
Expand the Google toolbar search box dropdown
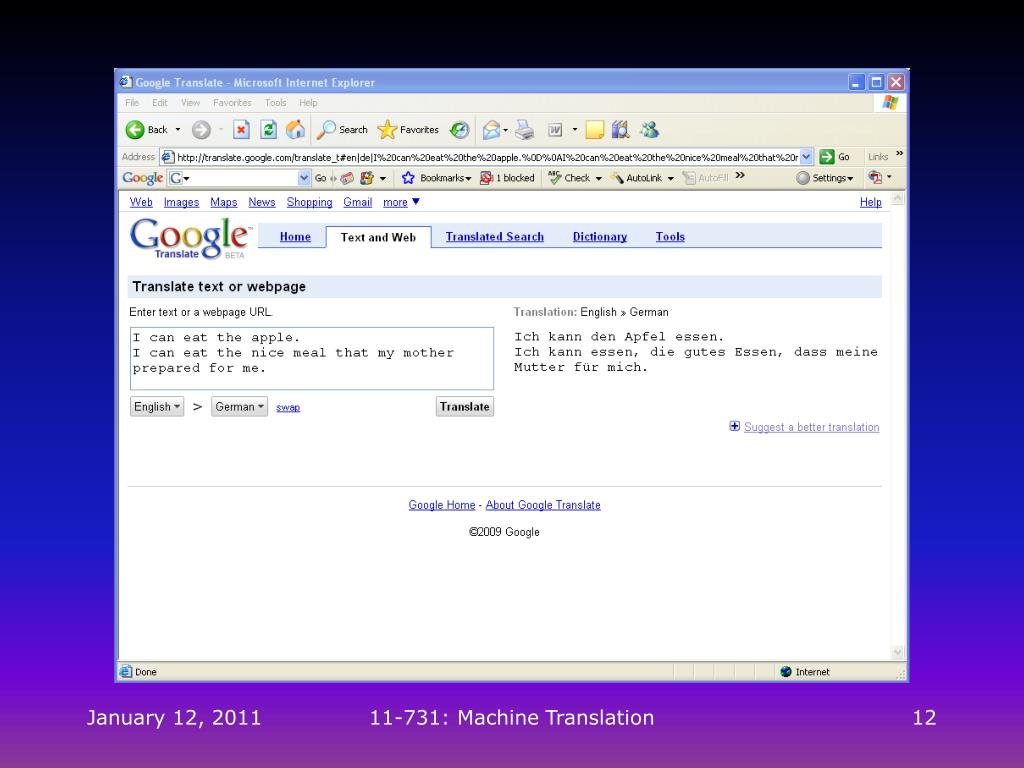pos(304,178)
